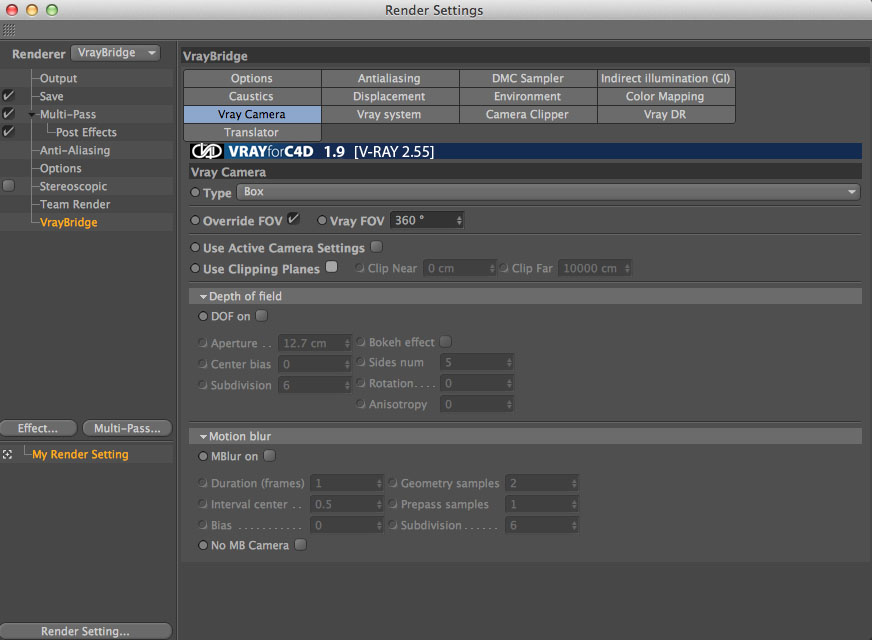Check the No MB Camera checkbox
The width and height of the screenshot is (872, 640).
[300, 544]
